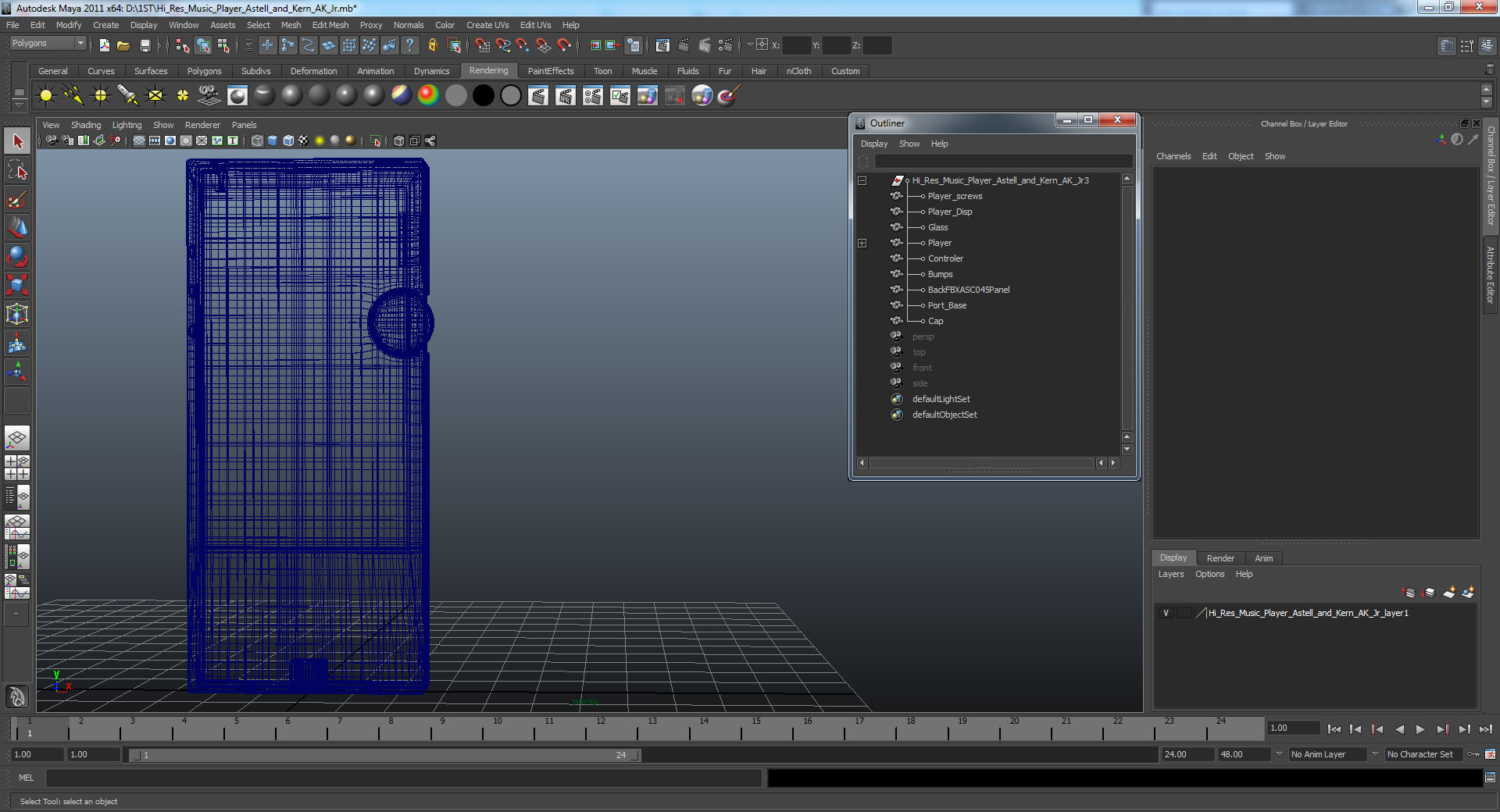The height and width of the screenshot is (812, 1500).
Task: Open the Polygons menu set dropdown
Action: pos(47,44)
